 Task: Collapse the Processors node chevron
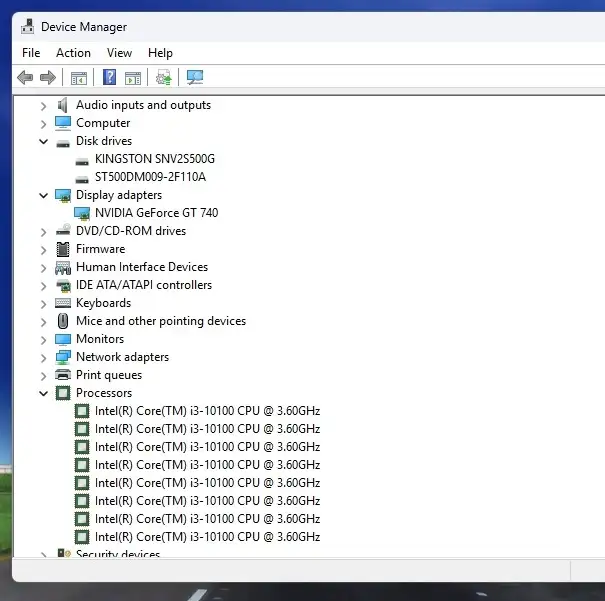(x=44, y=393)
